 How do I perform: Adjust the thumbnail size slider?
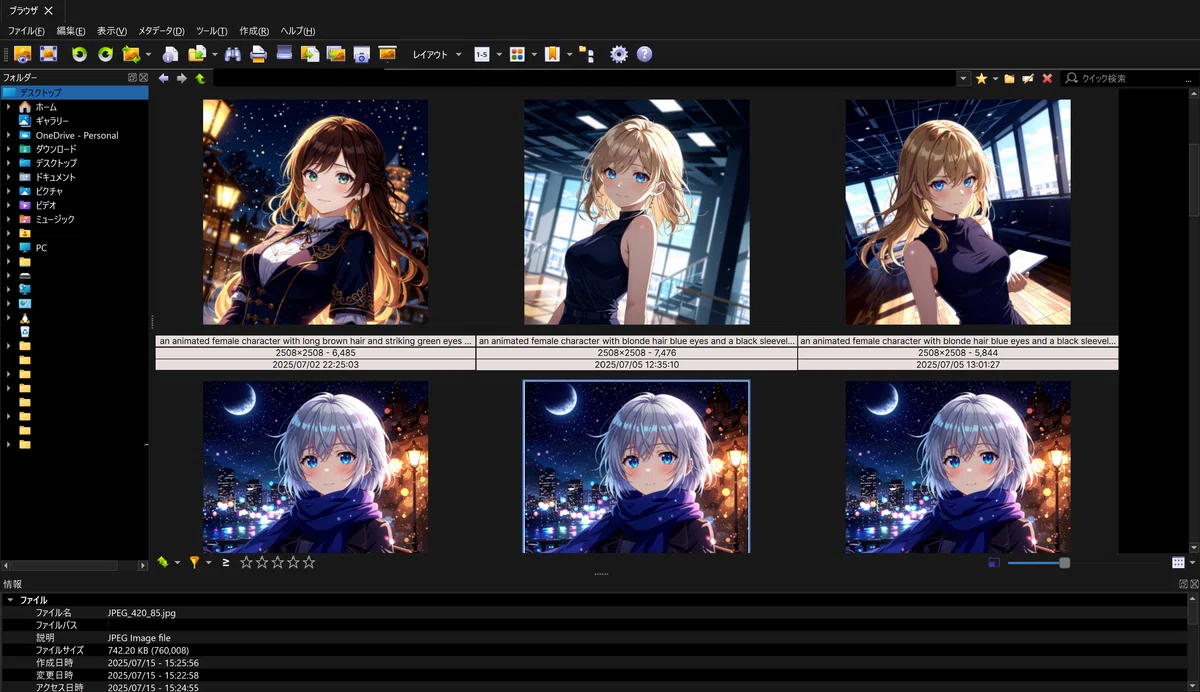point(1064,563)
